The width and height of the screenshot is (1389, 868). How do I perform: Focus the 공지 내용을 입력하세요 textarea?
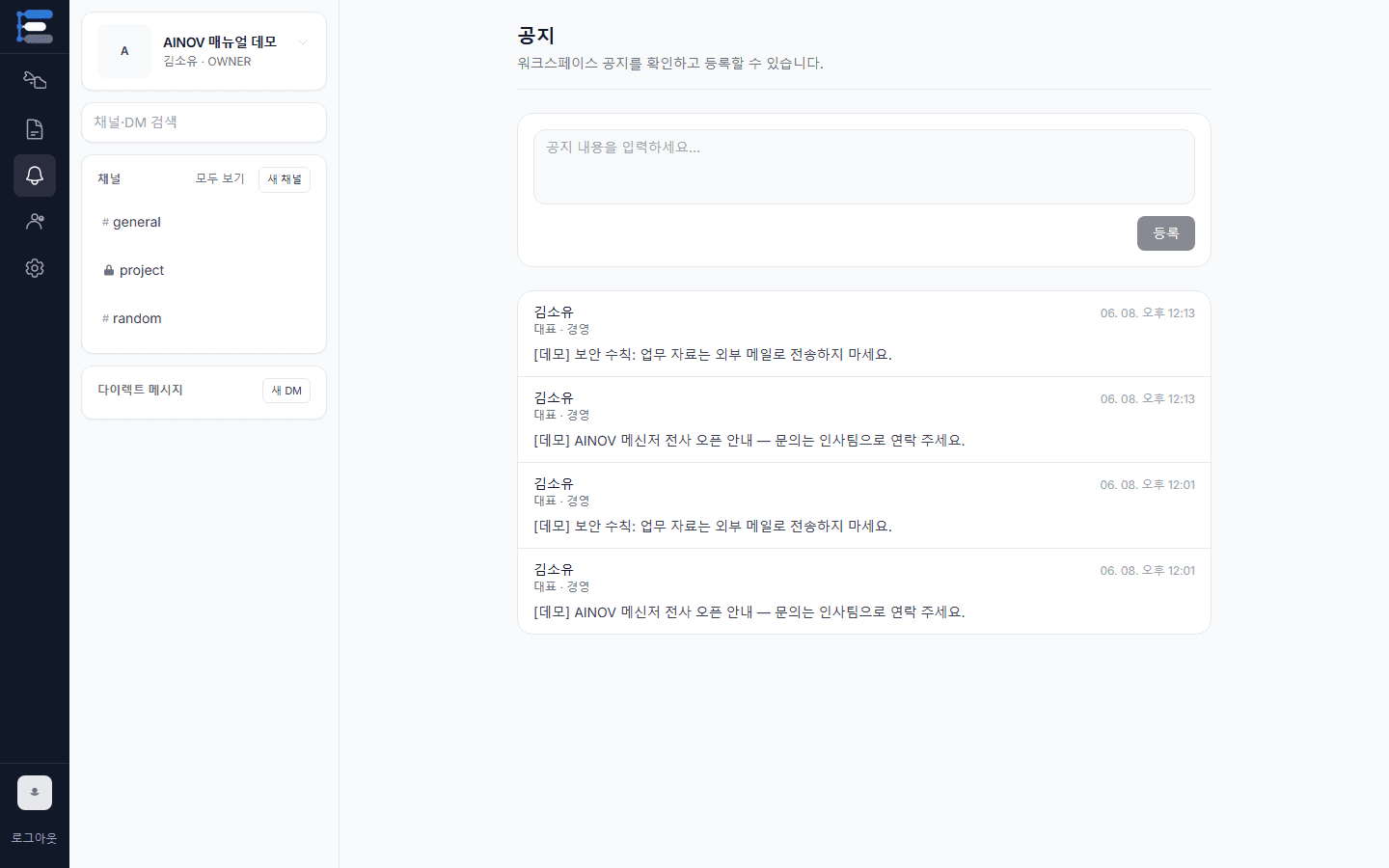point(864,167)
